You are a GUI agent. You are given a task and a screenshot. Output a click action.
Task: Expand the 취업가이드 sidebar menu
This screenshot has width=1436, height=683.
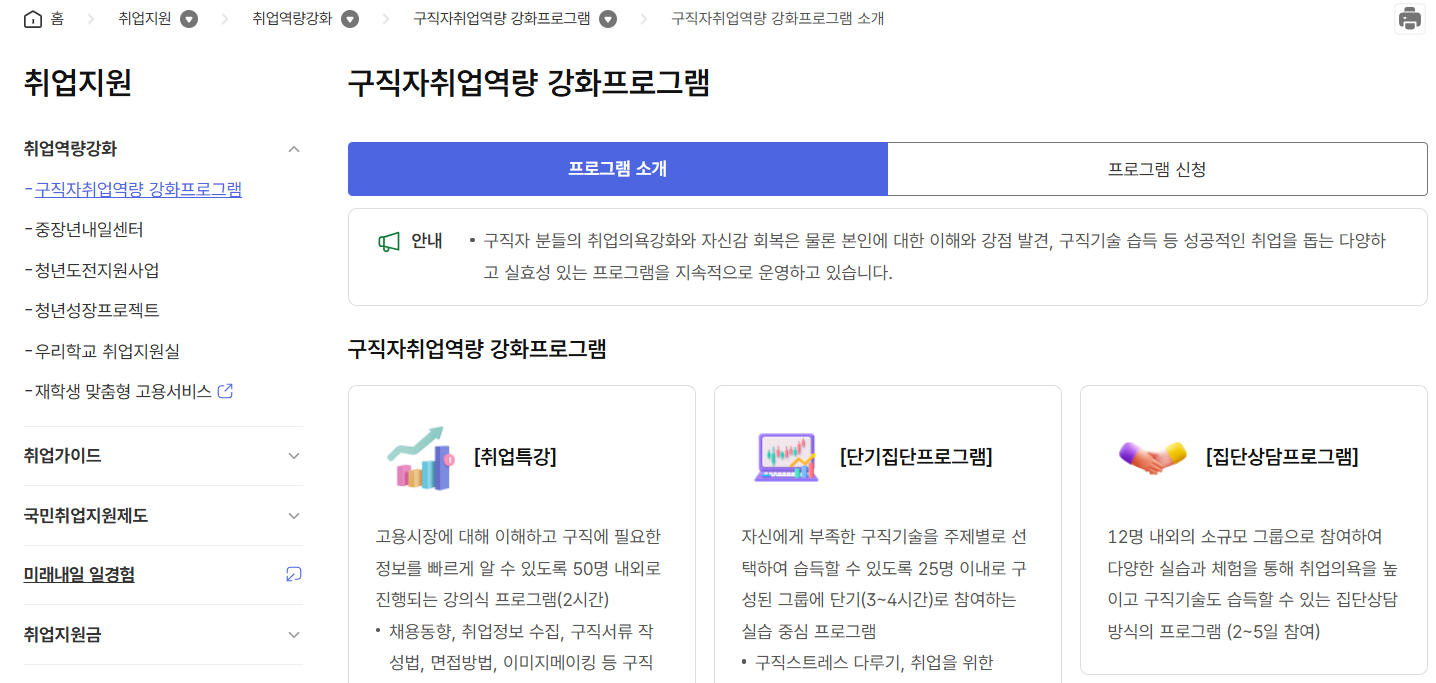294,455
